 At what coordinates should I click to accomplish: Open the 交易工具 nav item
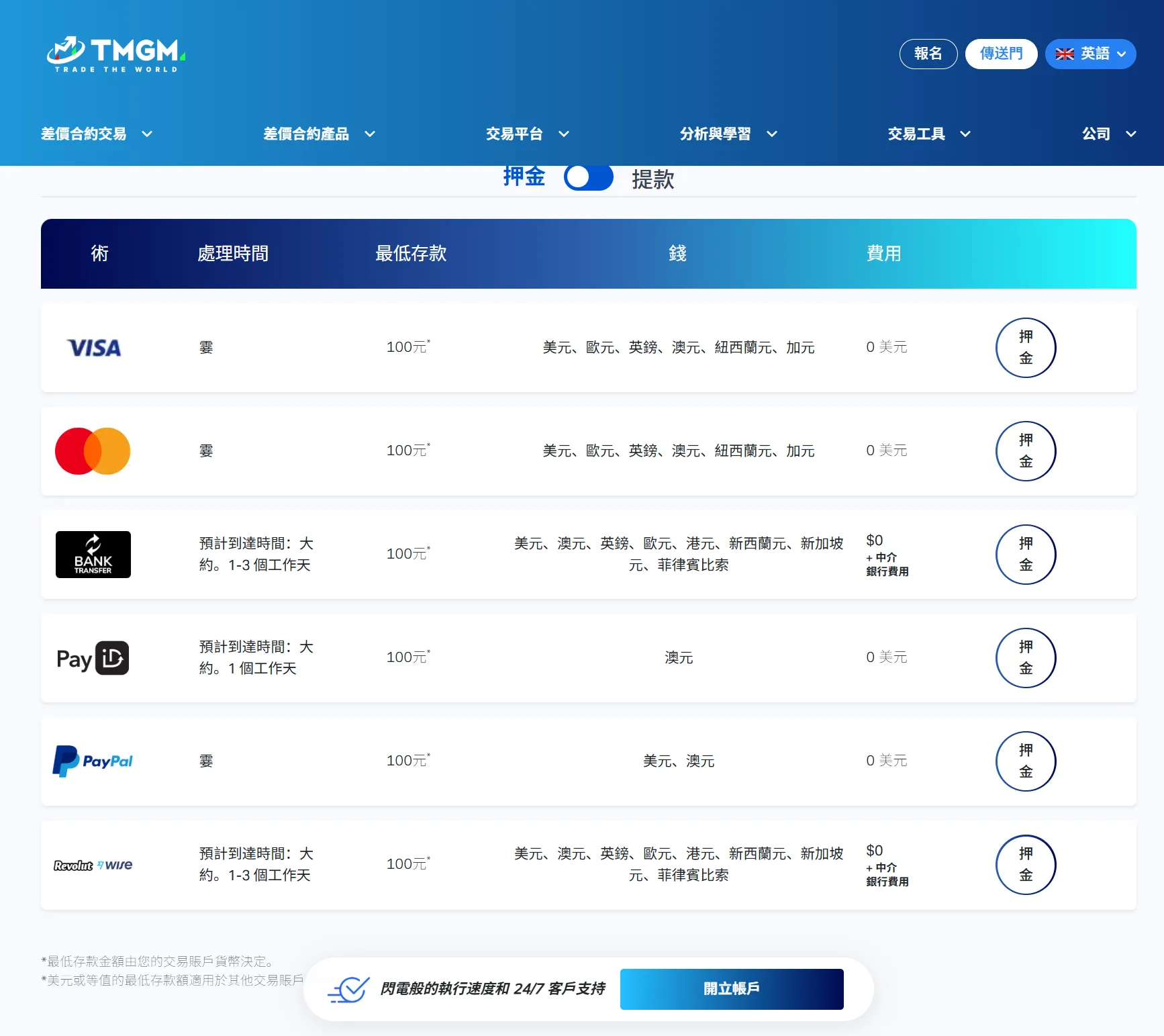pyautogui.click(x=916, y=134)
